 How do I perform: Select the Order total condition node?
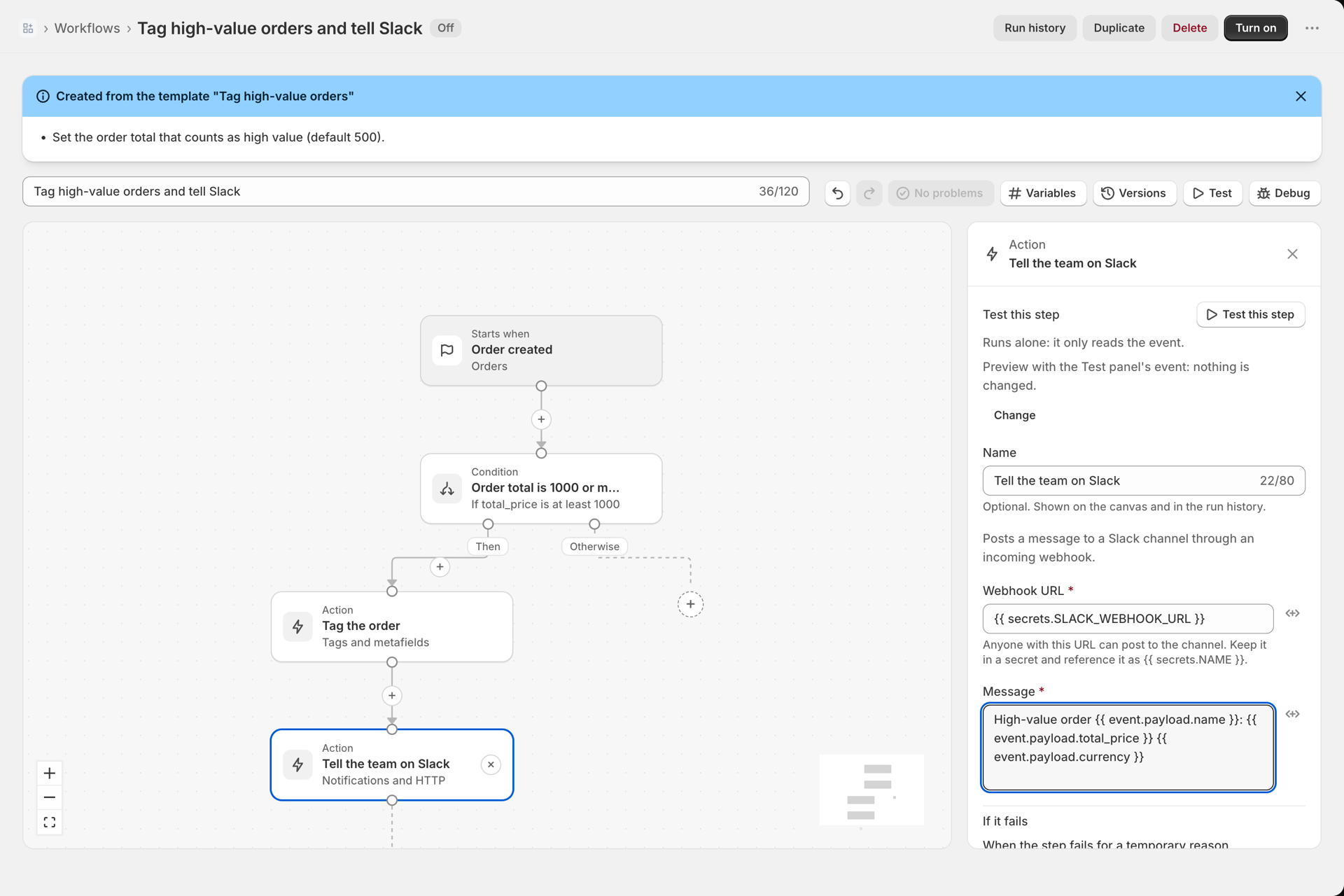[x=541, y=488]
